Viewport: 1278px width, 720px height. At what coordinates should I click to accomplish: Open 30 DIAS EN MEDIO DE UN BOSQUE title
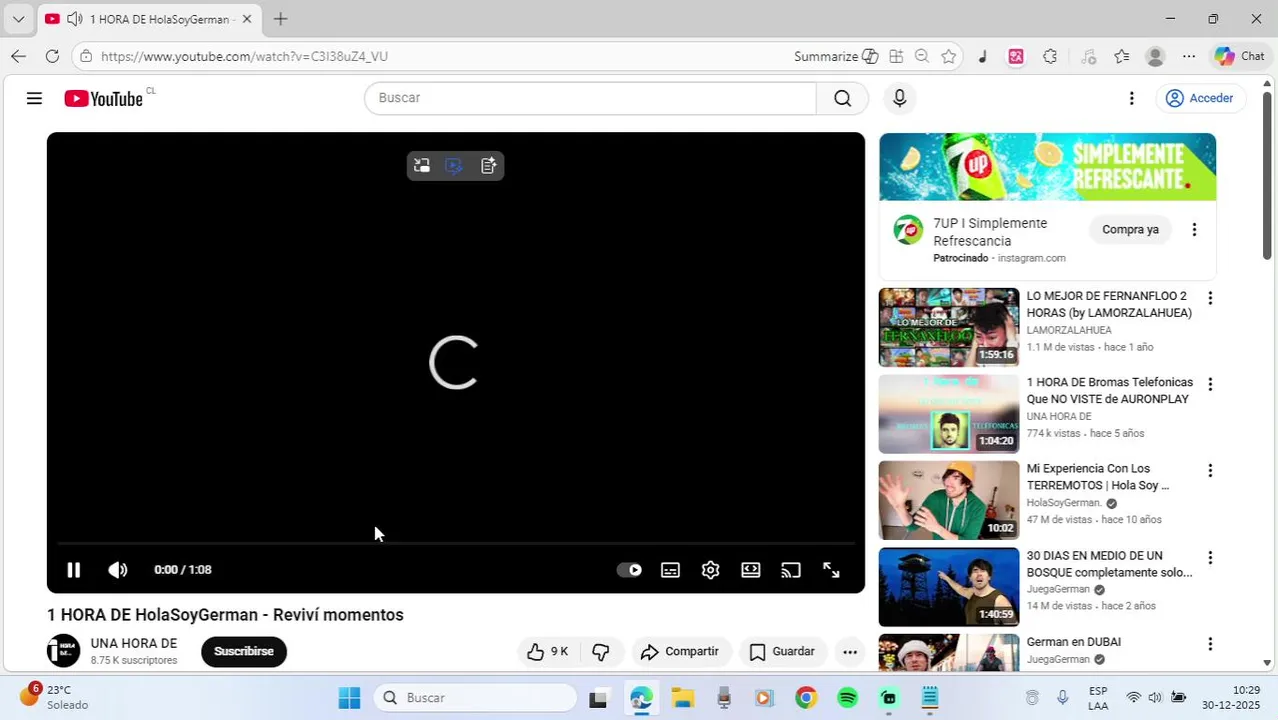click(x=1109, y=563)
